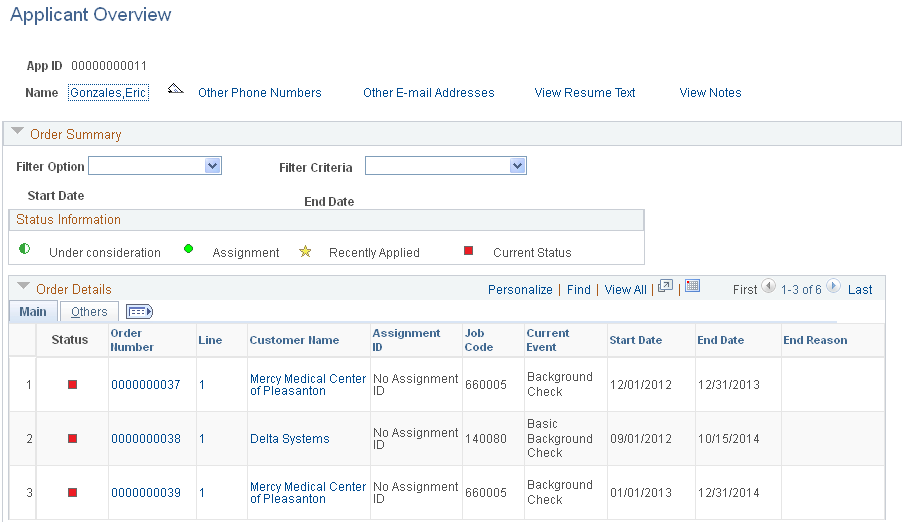Click the Personalize link
902x522 pixels.
click(520, 289)
